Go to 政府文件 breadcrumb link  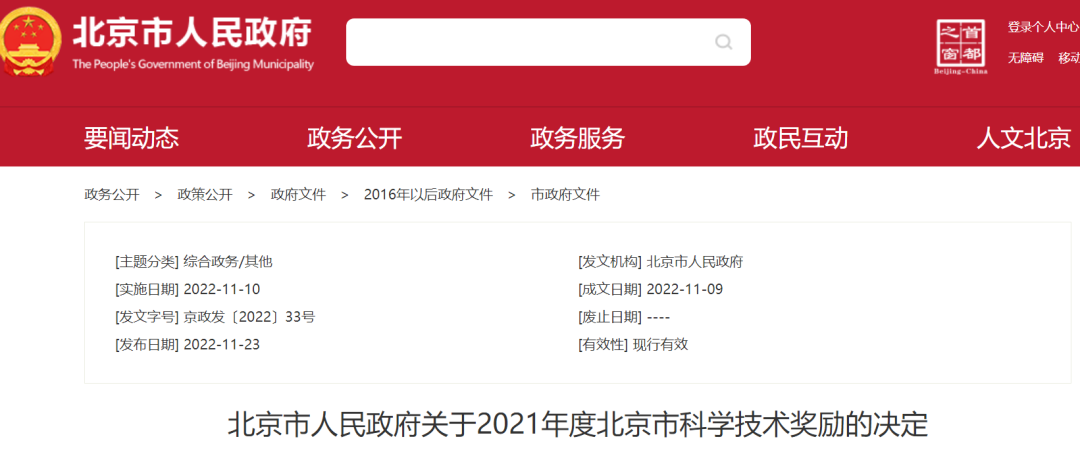coord(298,195)
